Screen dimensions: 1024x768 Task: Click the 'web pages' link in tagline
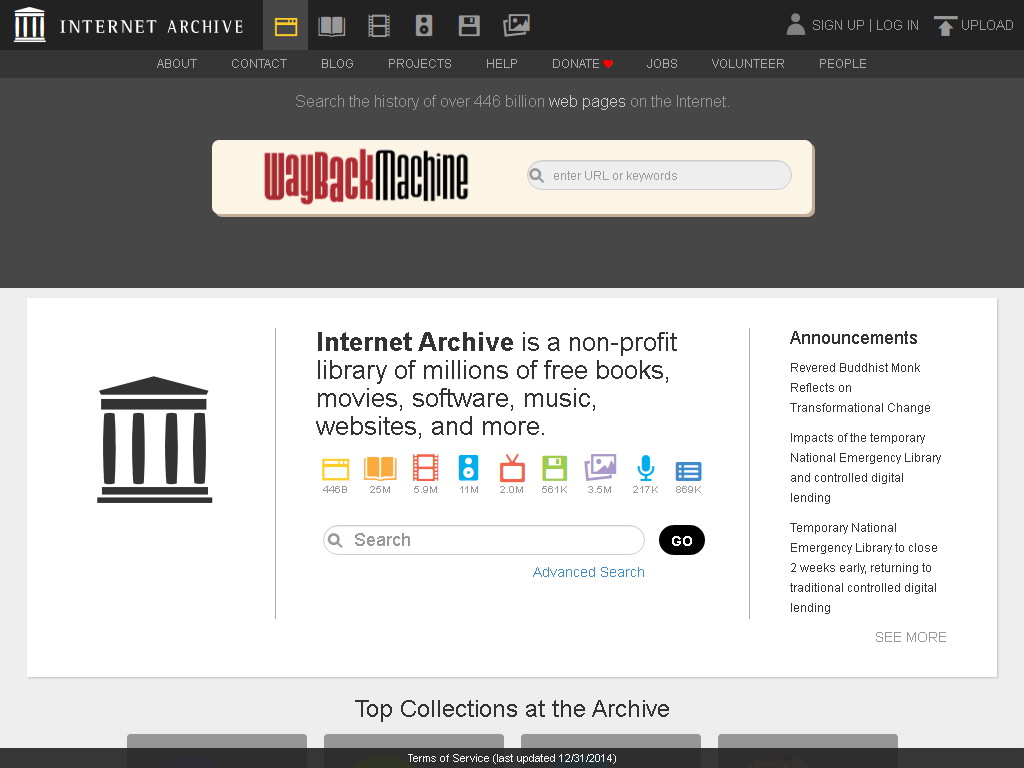(x=586, y=102)
